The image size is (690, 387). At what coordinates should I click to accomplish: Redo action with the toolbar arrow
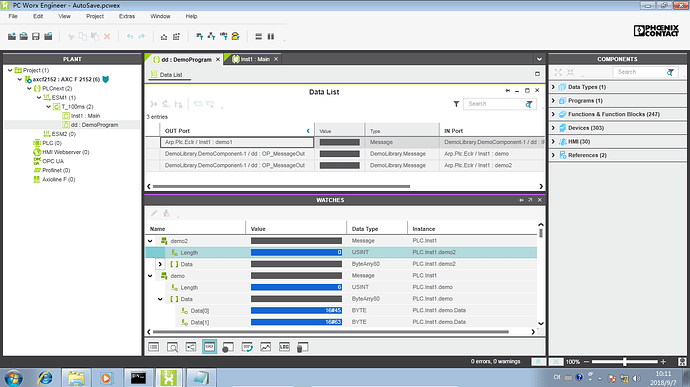pyautogui.click(x=142, y=37)
